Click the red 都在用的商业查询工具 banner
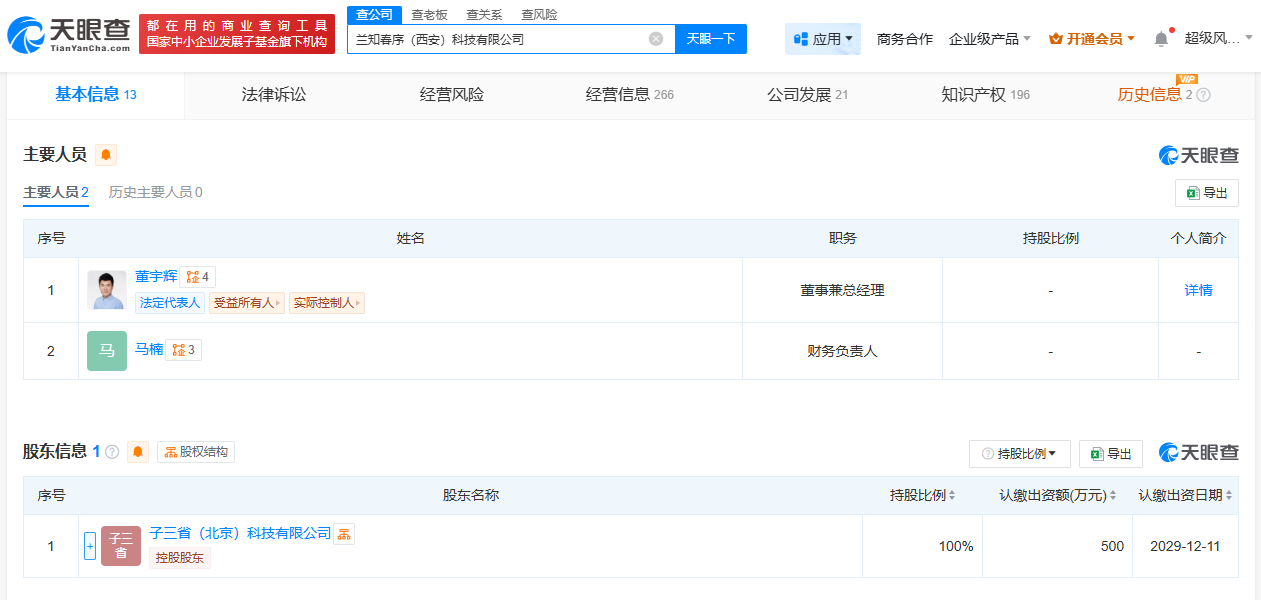The height and width of the screenshot is (600, 1261). (x=236, y=34)
